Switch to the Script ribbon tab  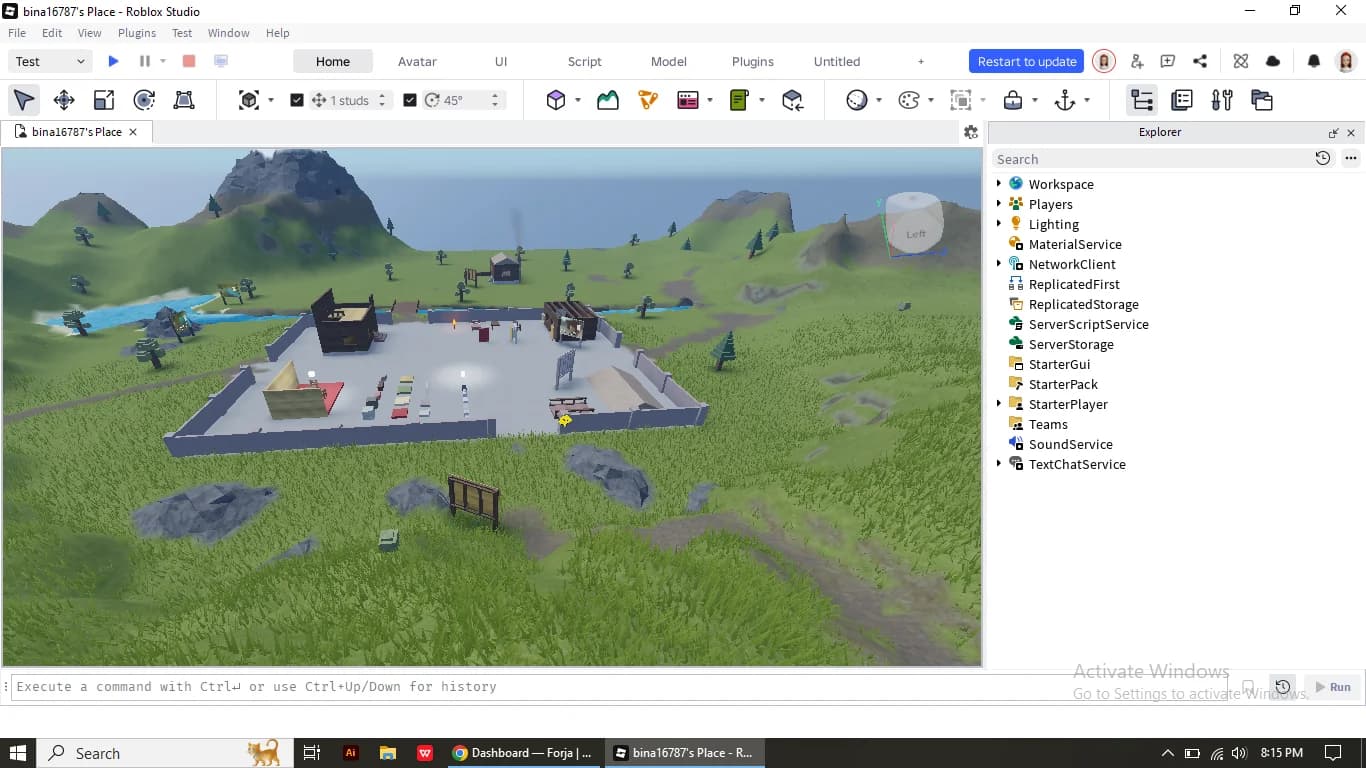coord(585,61)
